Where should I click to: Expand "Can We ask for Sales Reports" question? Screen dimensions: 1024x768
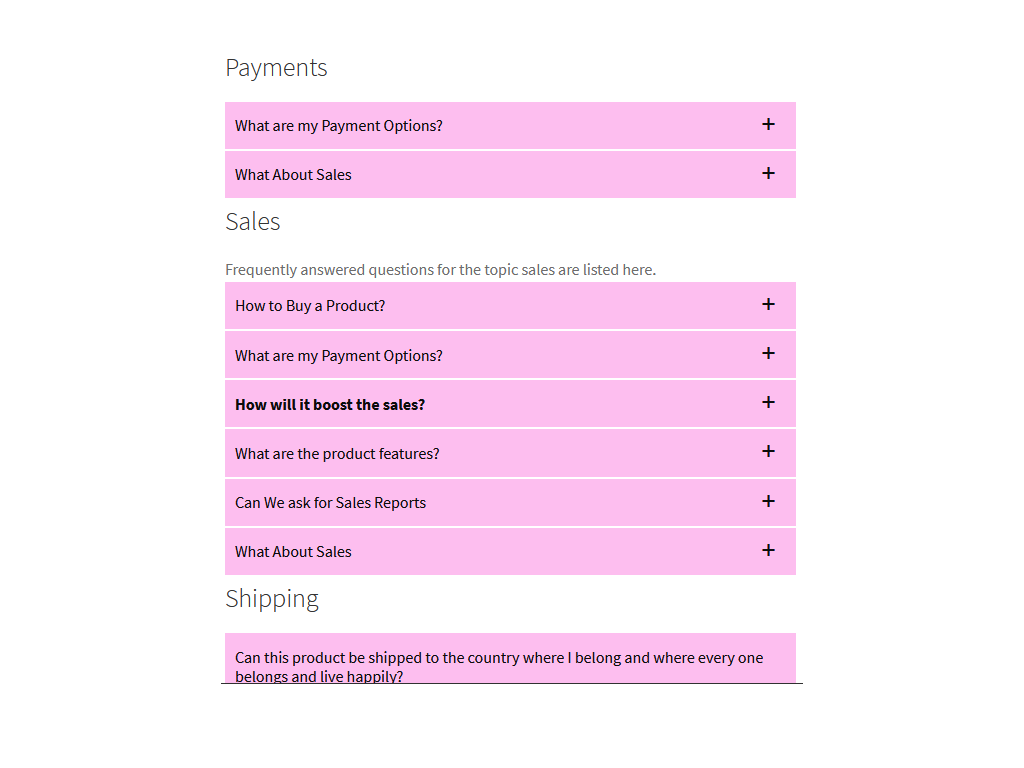point(330,503)
